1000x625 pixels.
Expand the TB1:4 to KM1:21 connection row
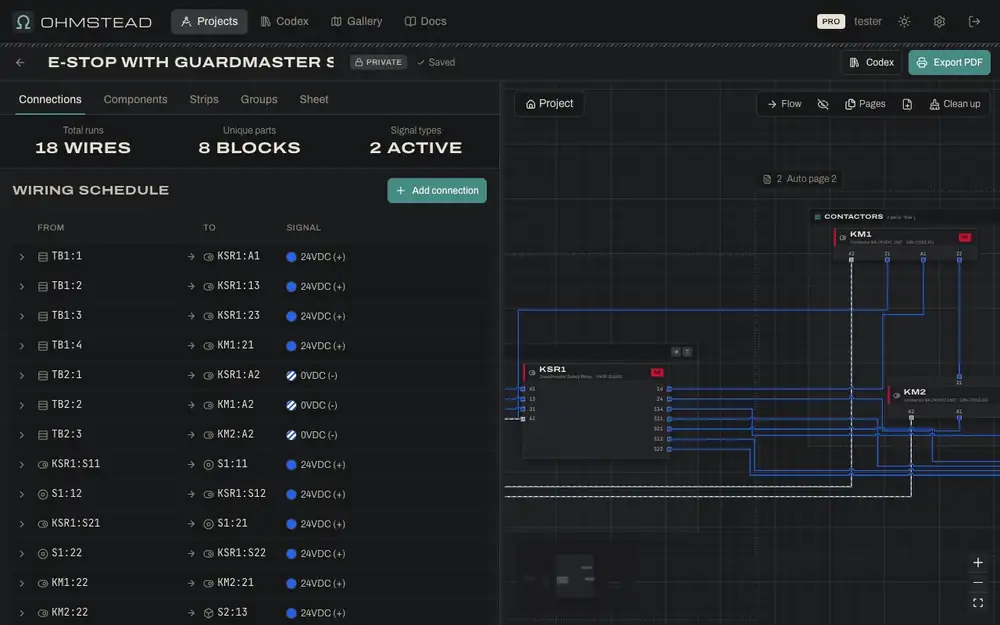(x=22, y=346)
